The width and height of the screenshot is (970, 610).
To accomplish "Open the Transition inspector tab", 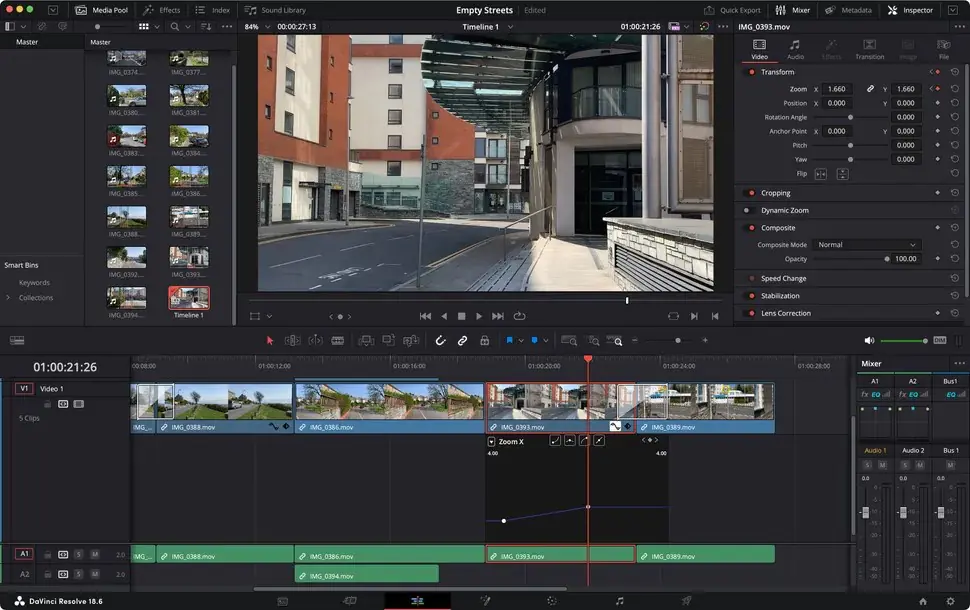I will [869, 49].
